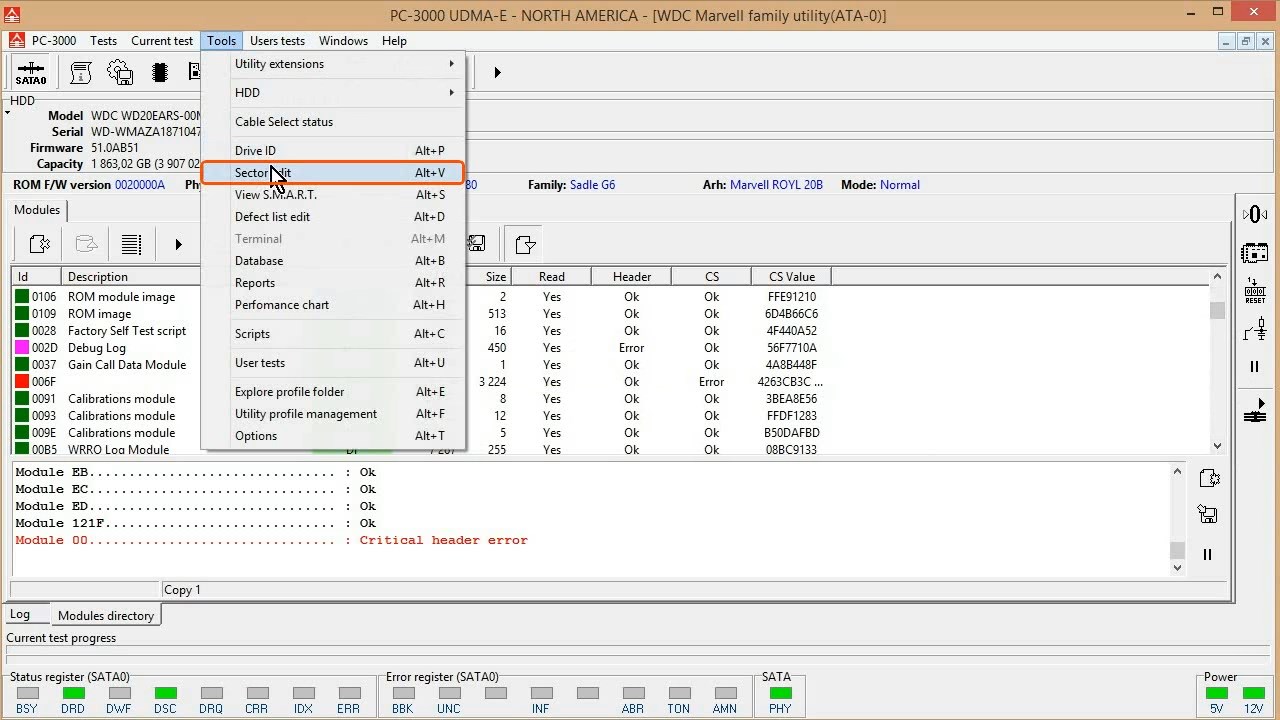Click the chip icon in main toolbar
1280x720 pixels.
160,72
